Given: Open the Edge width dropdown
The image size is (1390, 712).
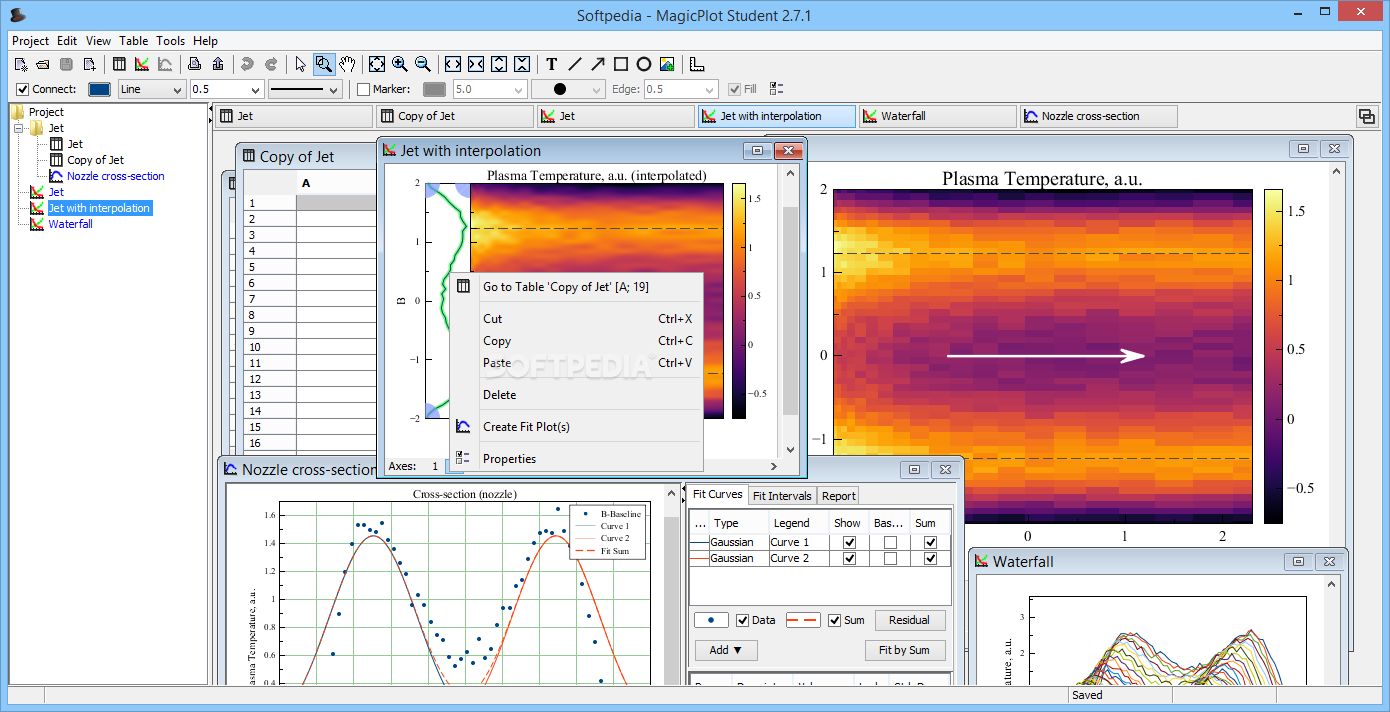Looking at the screenshot, I should (681, 89).
